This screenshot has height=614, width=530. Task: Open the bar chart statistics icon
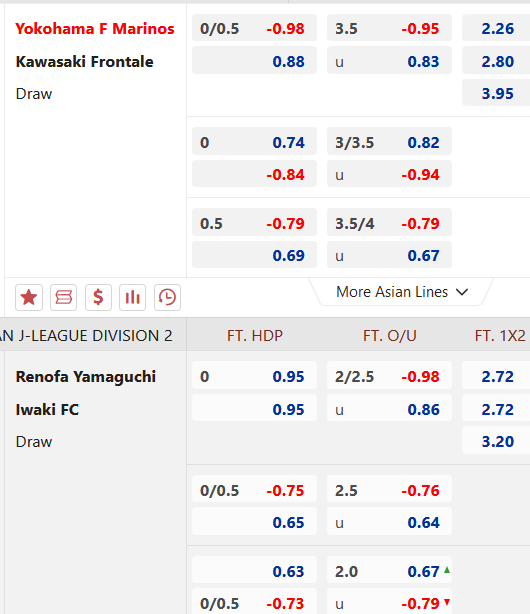click(x=132, y=297)
